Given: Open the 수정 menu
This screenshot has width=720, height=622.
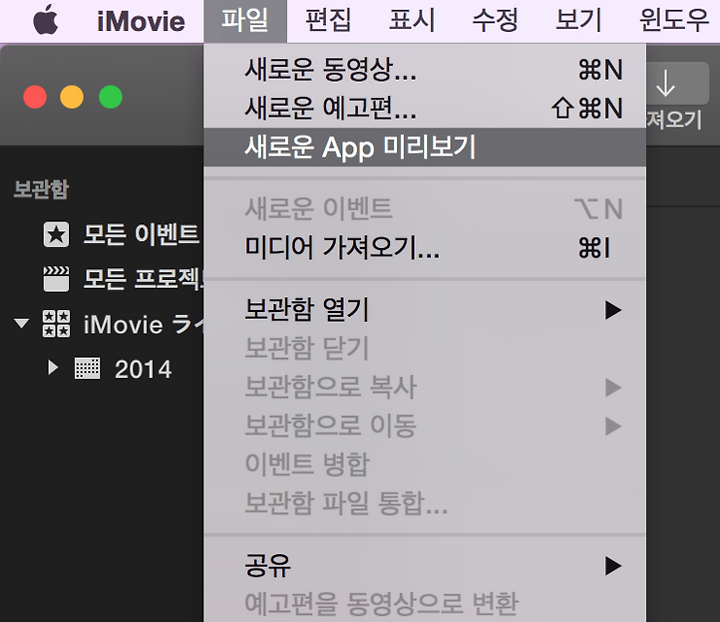Looking at the screenshot, I should point(495,21).
